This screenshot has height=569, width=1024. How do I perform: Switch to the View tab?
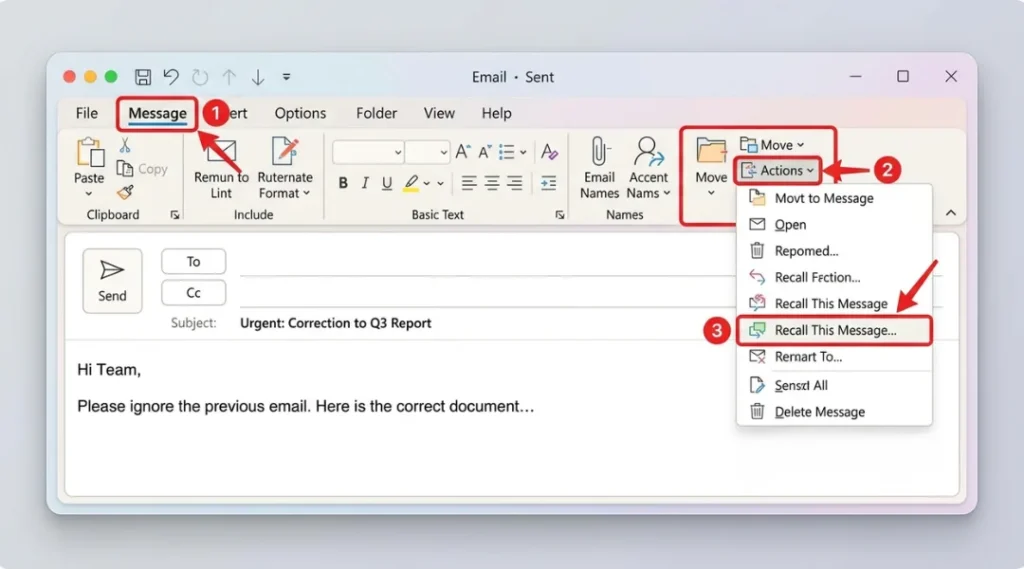pos(439,113)
